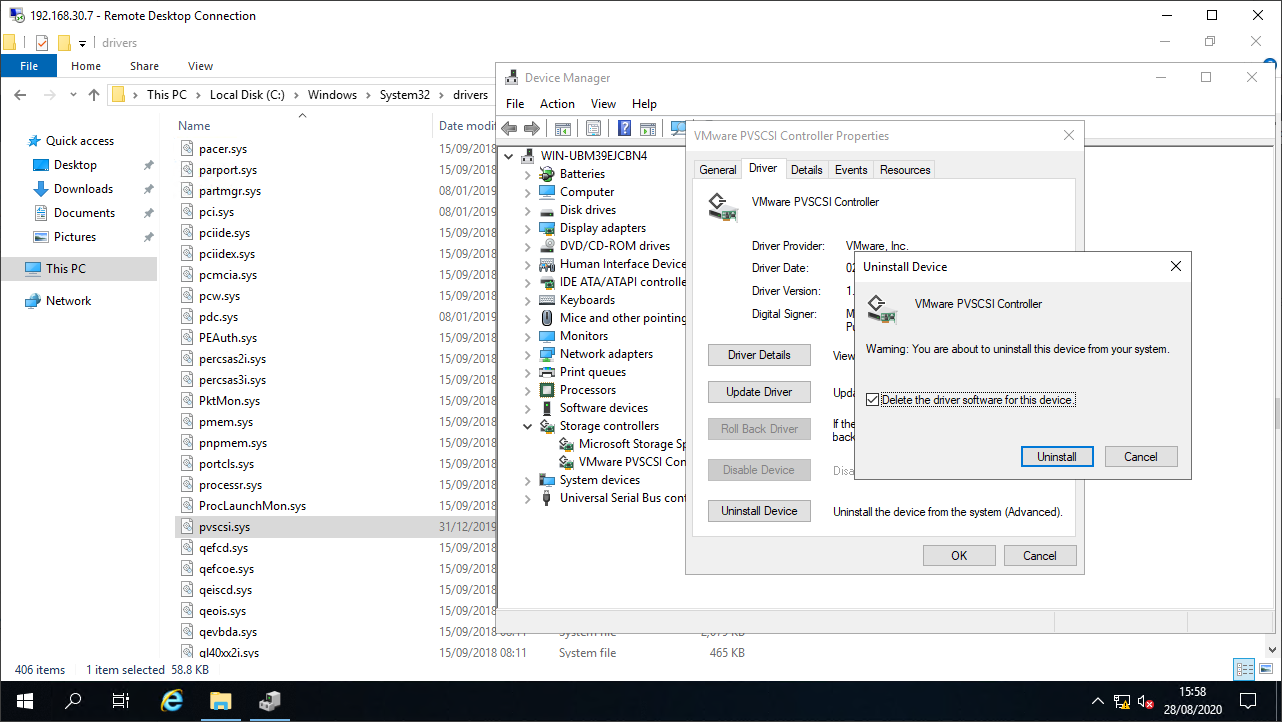Open the File Explorer Share ribbon tab

(x=144, y=66)
